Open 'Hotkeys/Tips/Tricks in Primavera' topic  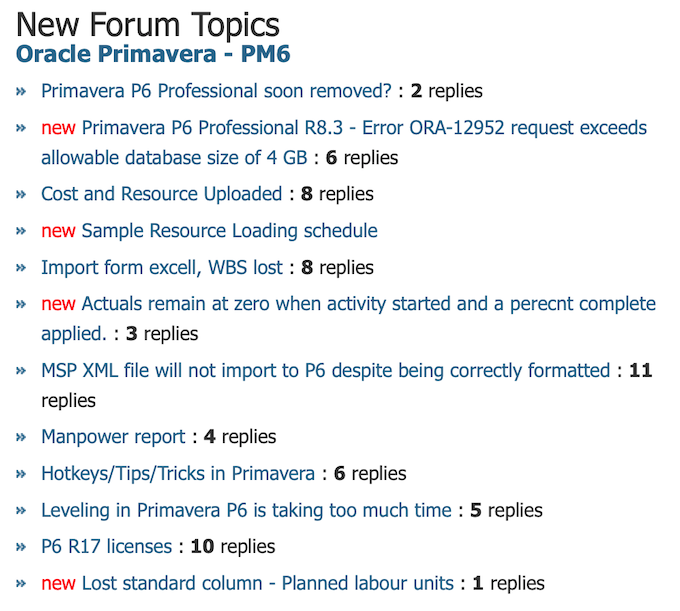(x=178, y=474)
